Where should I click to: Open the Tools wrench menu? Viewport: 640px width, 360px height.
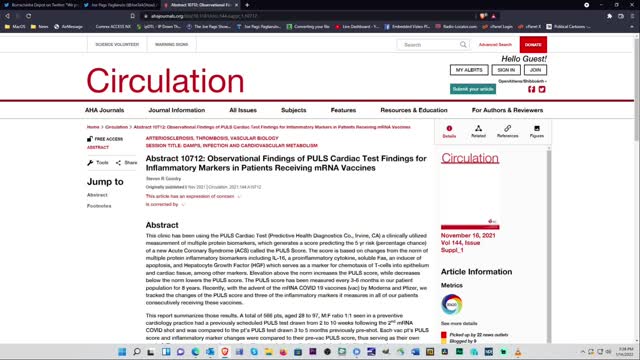pyautogui.click(x=98, y=162)
